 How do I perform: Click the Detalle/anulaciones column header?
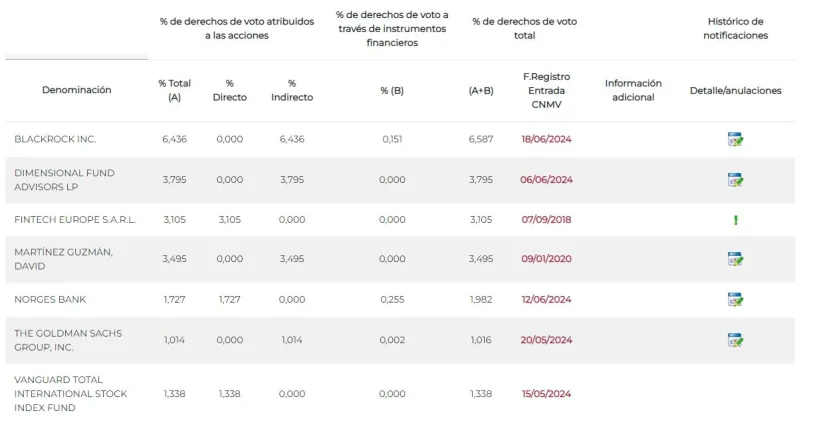pyautogui.click(x=735, y=90)
